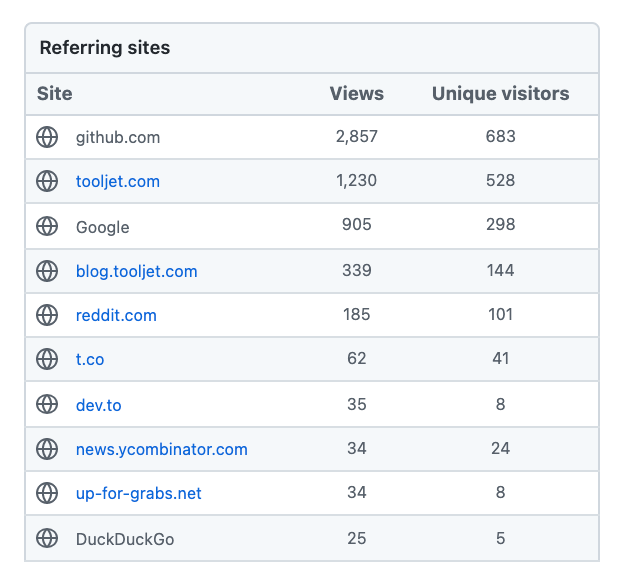Click the 528 unique visitors value
Screen dimensions: 622x586
501,180
